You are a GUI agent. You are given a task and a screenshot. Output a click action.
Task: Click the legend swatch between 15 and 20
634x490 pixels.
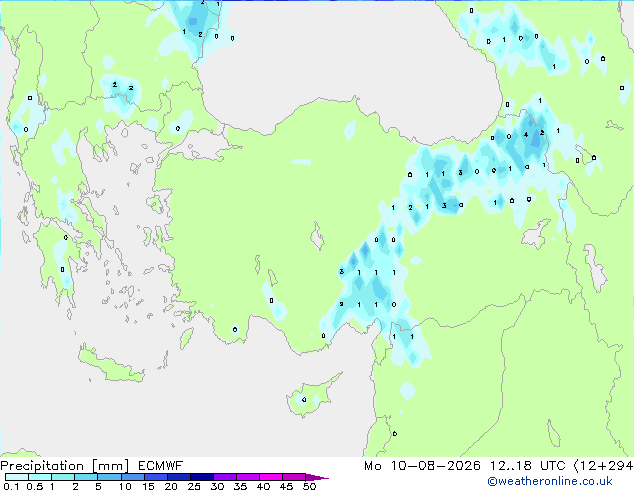[x=155, y=477]
